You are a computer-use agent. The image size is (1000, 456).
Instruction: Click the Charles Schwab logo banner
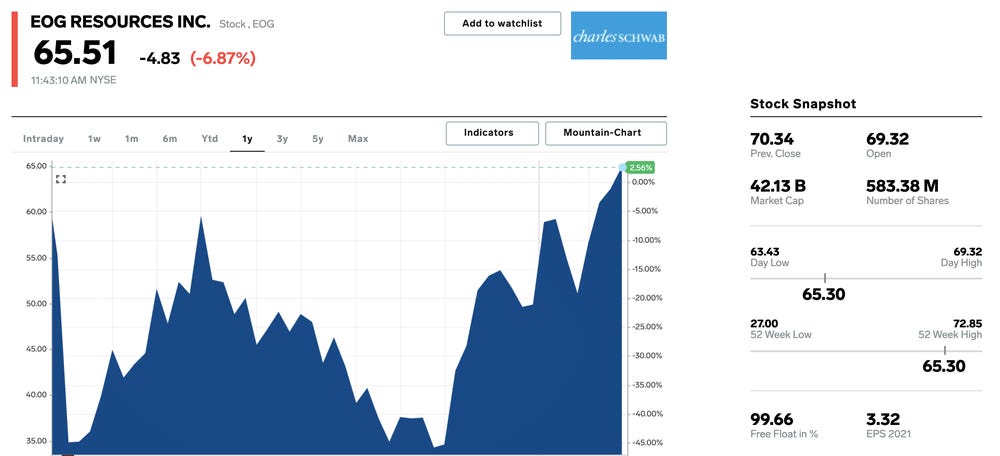click(x=619, y=36)
